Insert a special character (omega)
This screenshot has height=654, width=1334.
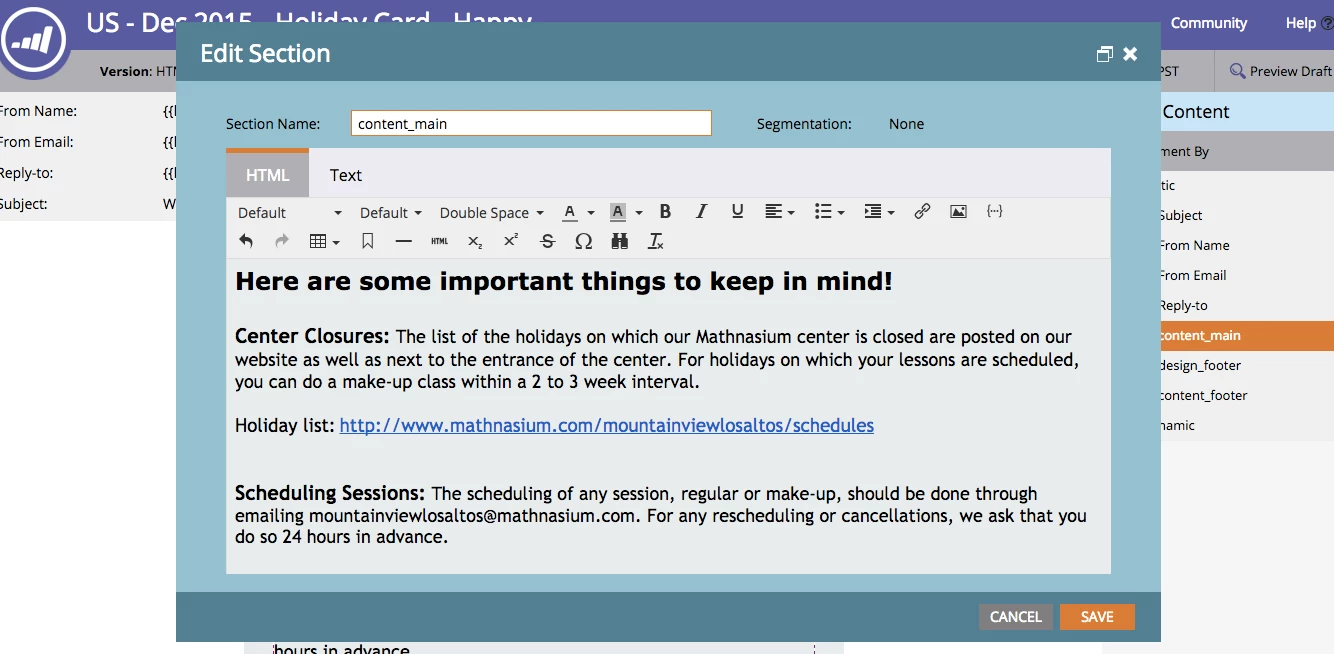[583, 241]
